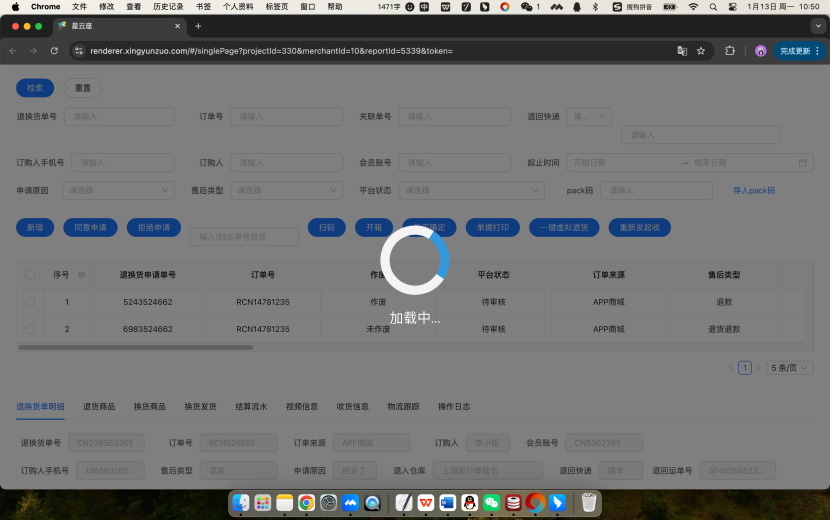Check the row for return order 5243524662
Image resolution: width=830 pixels, height=520 pixels.
point(30,301)
